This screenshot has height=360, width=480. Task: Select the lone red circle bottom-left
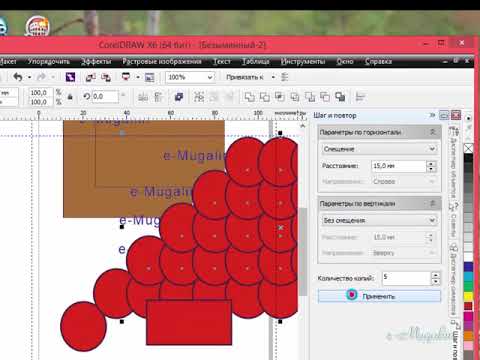(x=83, y=326)
